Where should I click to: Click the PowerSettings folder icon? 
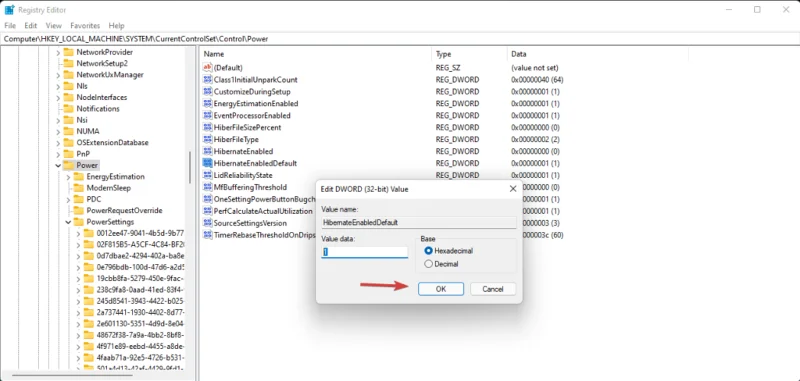(79, 222)
